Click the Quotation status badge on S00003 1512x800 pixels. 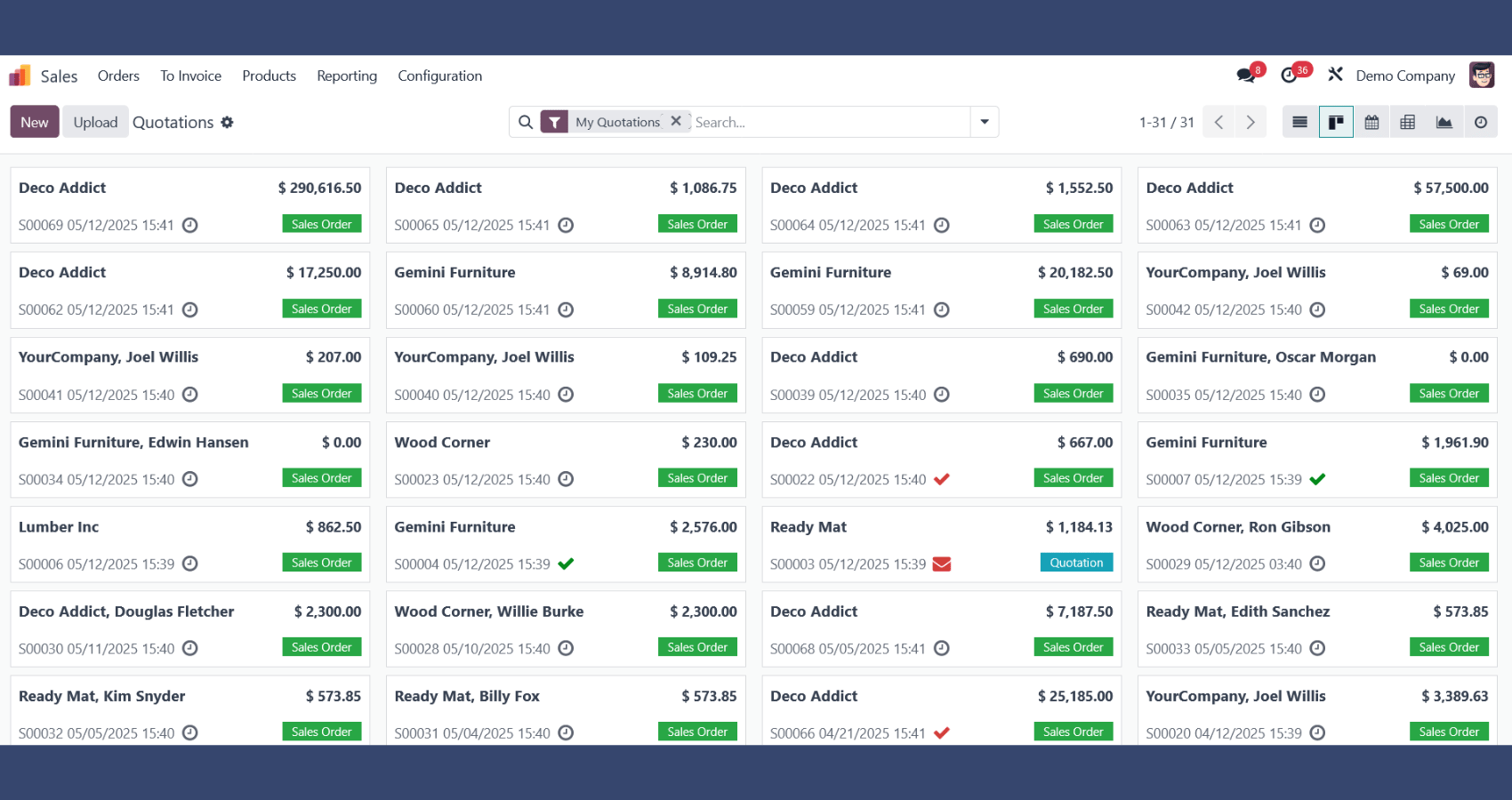pyautogui.click(x=1076, y=563)
